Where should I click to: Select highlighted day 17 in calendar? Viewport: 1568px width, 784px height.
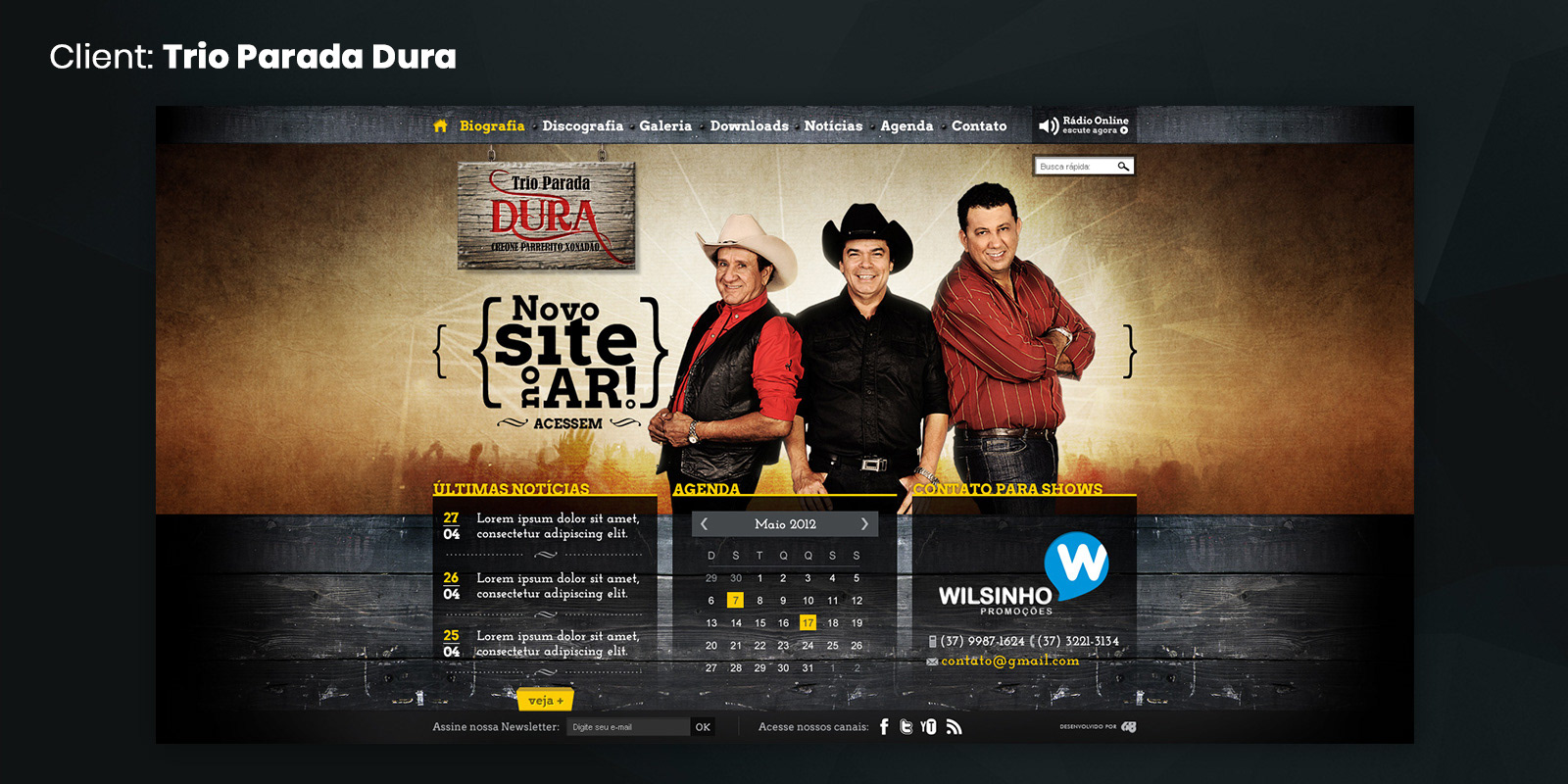point(808,622)
